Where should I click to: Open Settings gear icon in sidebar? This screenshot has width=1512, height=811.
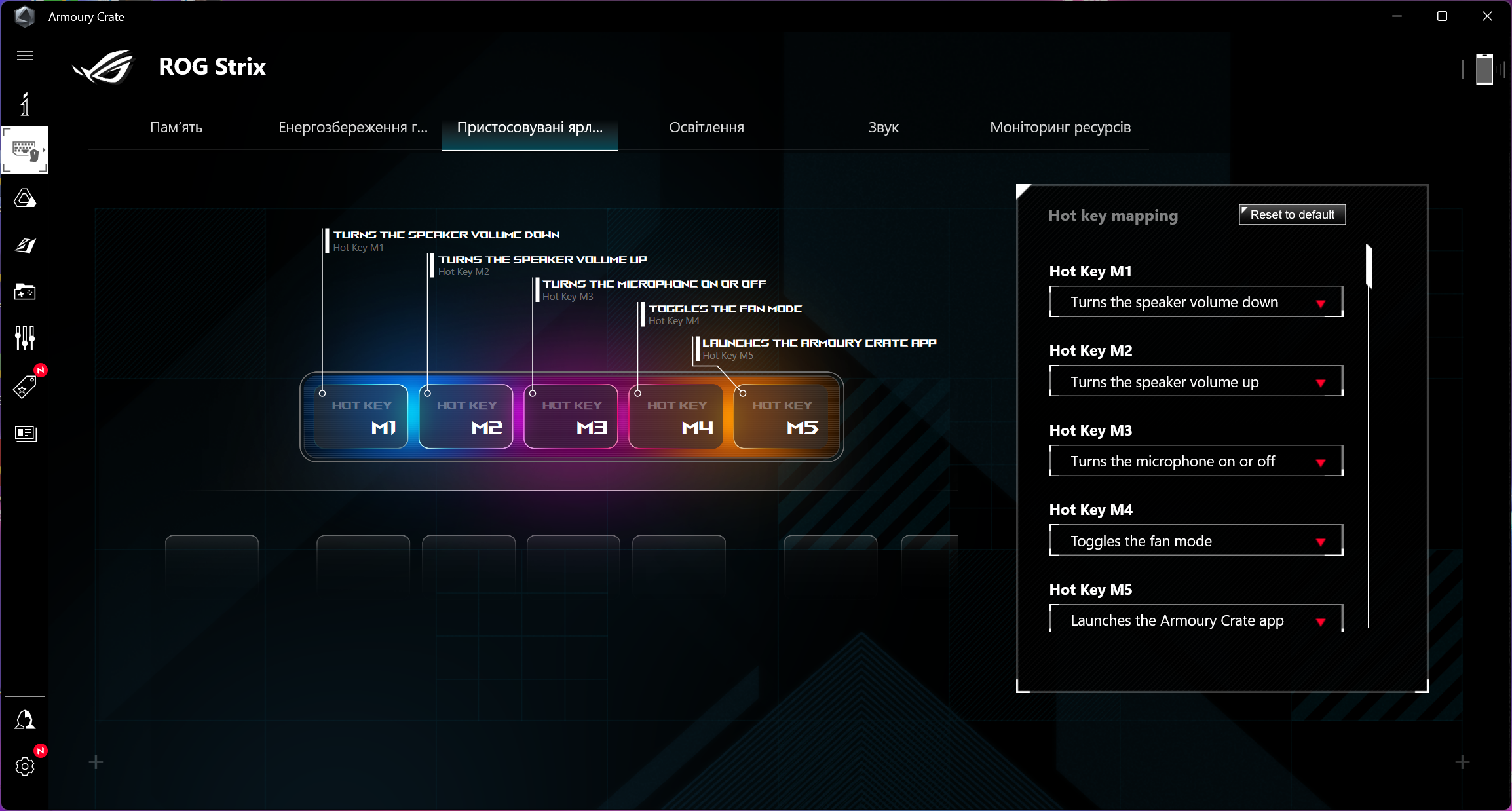25,766
